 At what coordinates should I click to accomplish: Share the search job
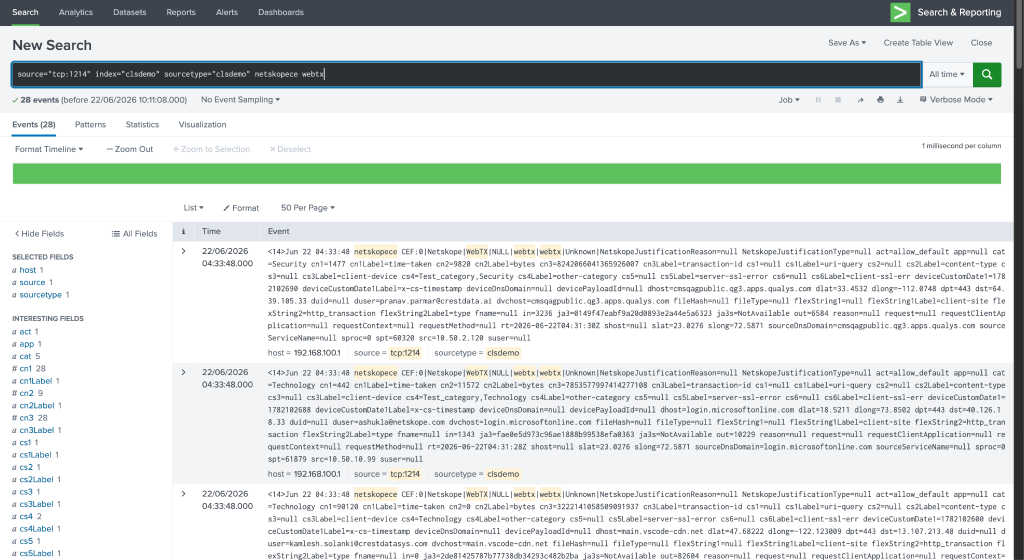pyautogui.click(x=860, y=100)
